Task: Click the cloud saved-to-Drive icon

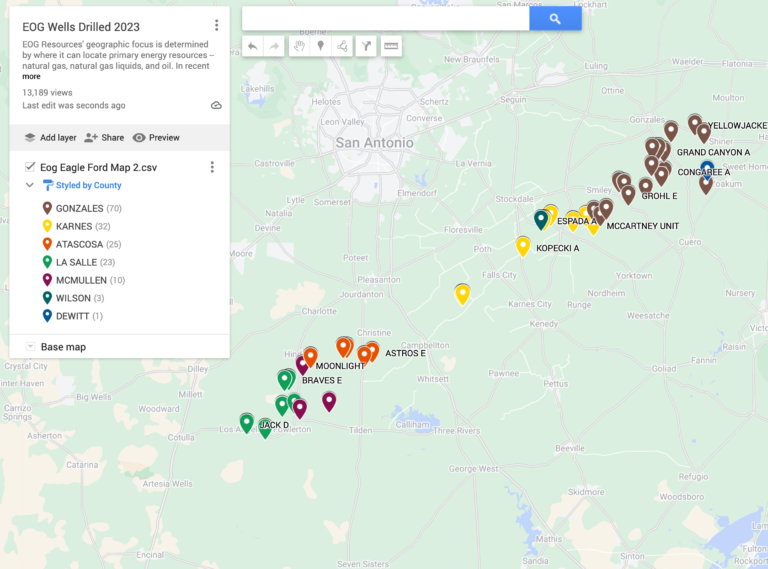Action: (216, 105)
